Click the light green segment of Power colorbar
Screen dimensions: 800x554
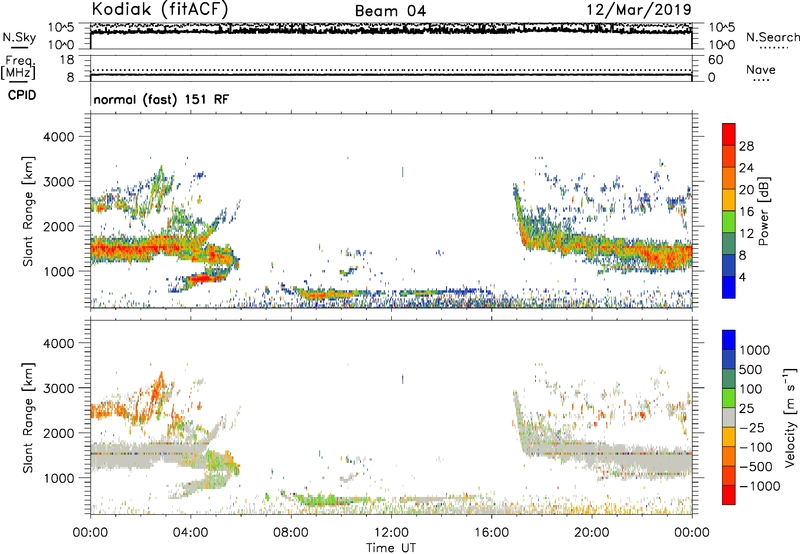[729, 221]
